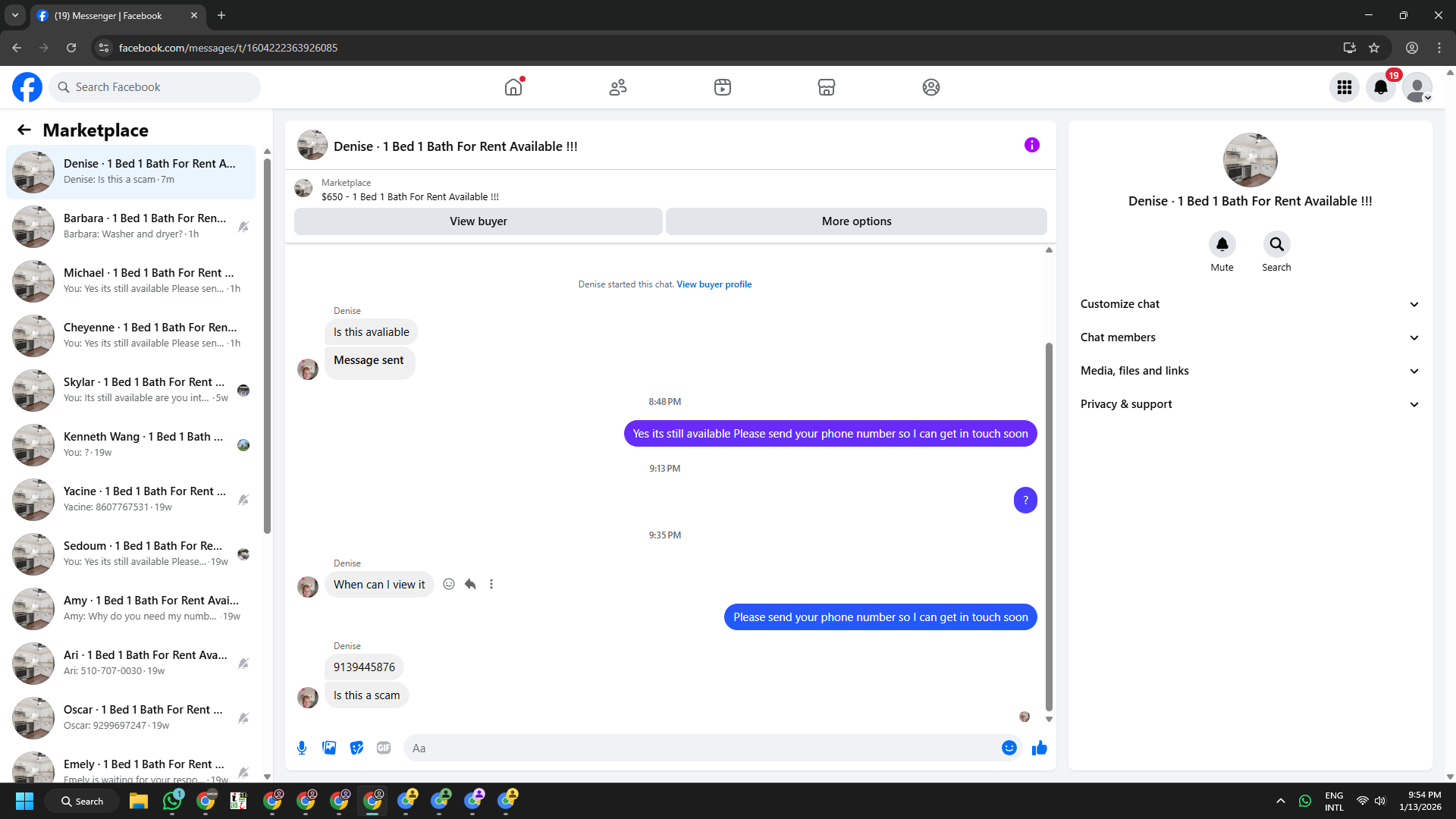React to 'When can I view it' message
The image size is (1456, 819).
tap(449, 584)
